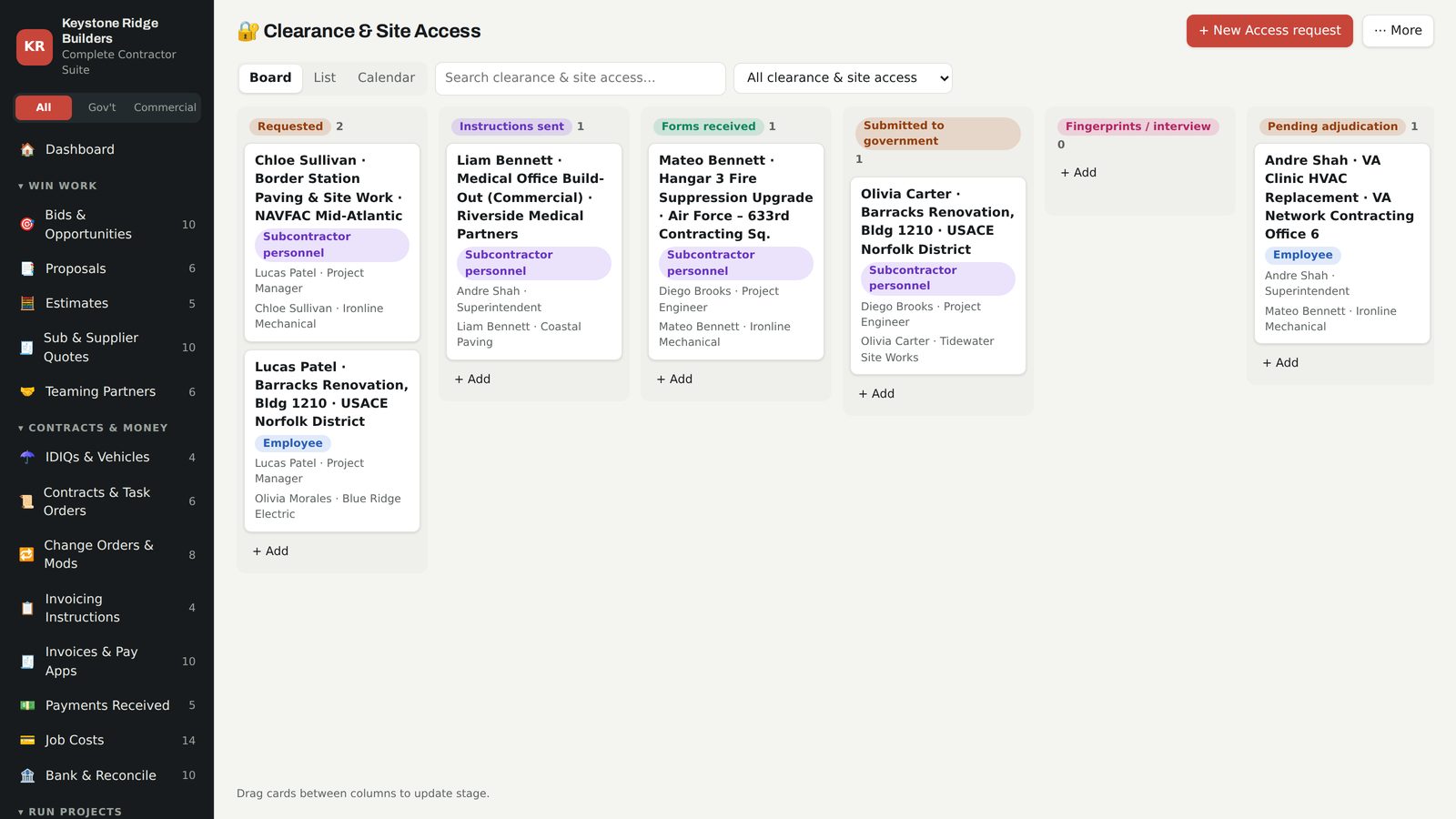Click the Proposals document icon

pos(27,268)
